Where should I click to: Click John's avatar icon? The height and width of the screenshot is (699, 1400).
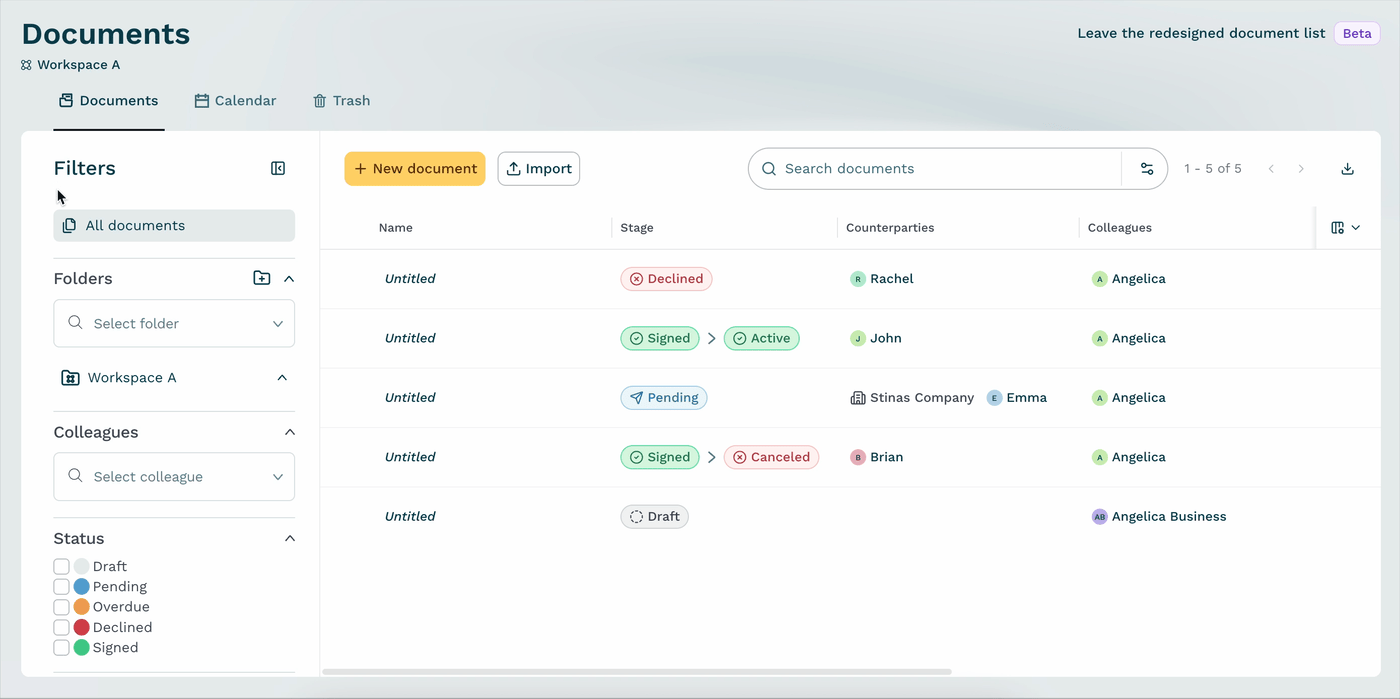(x=857, y=338)
